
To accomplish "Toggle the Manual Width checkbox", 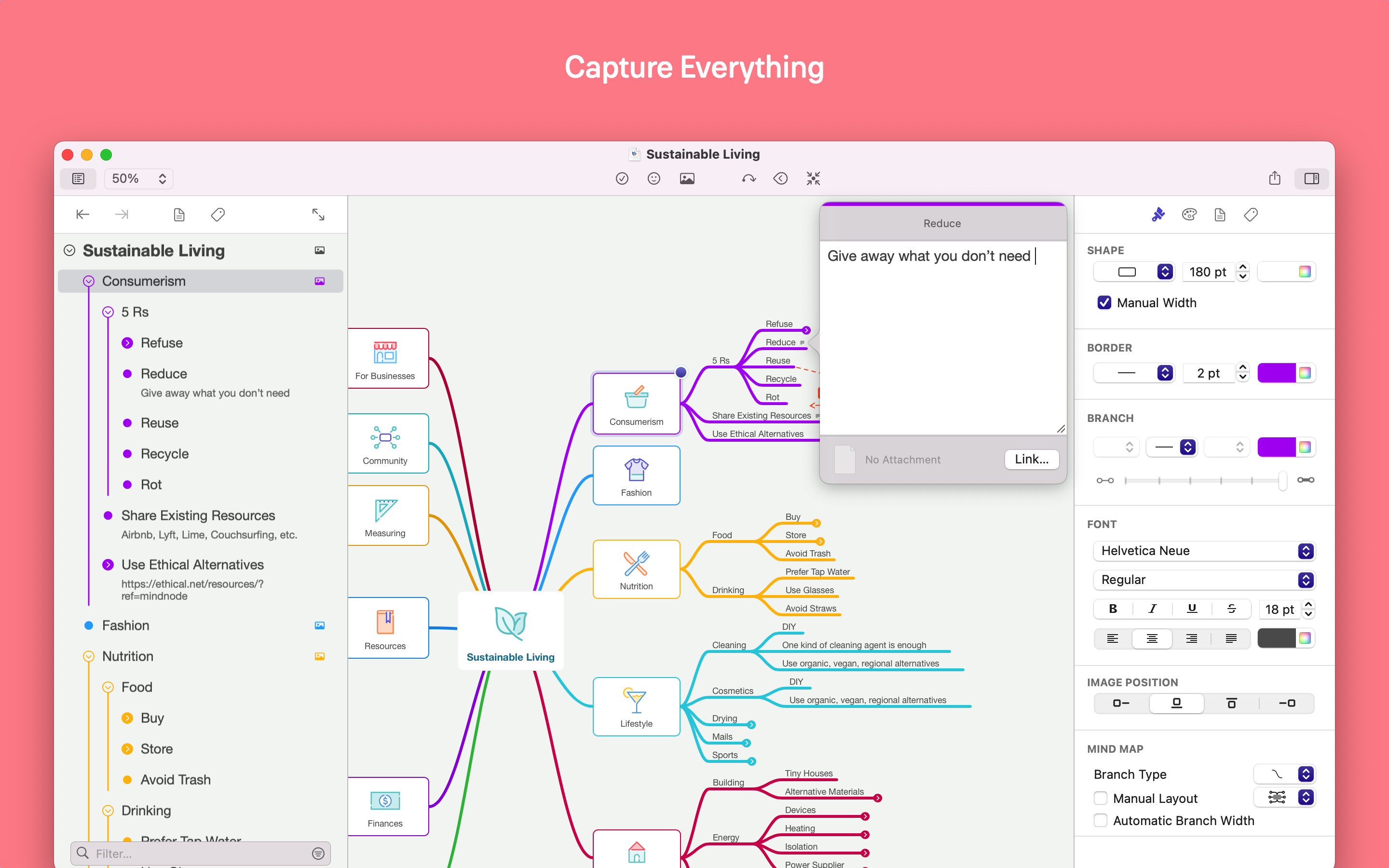I will pyautogui.click(x=1104, y=302).
